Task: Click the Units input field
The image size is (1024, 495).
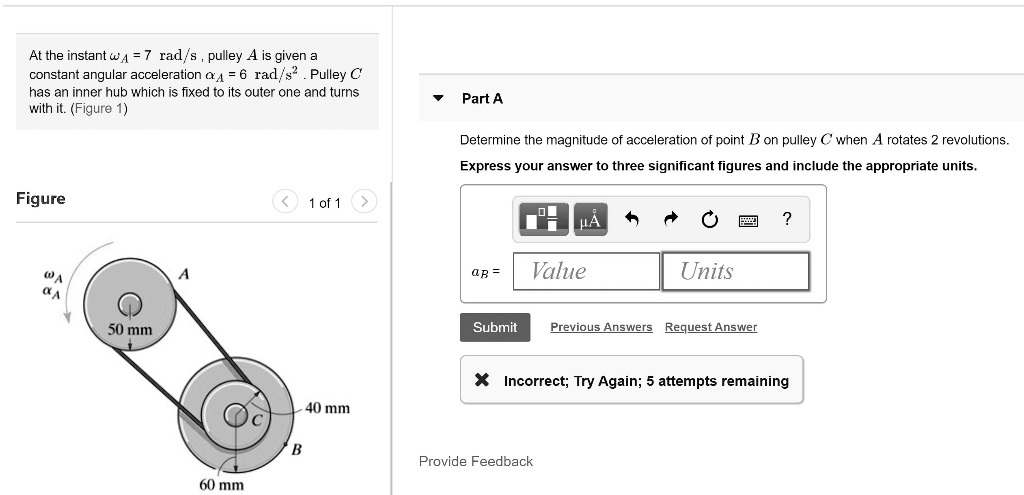Action: [735, 271]
